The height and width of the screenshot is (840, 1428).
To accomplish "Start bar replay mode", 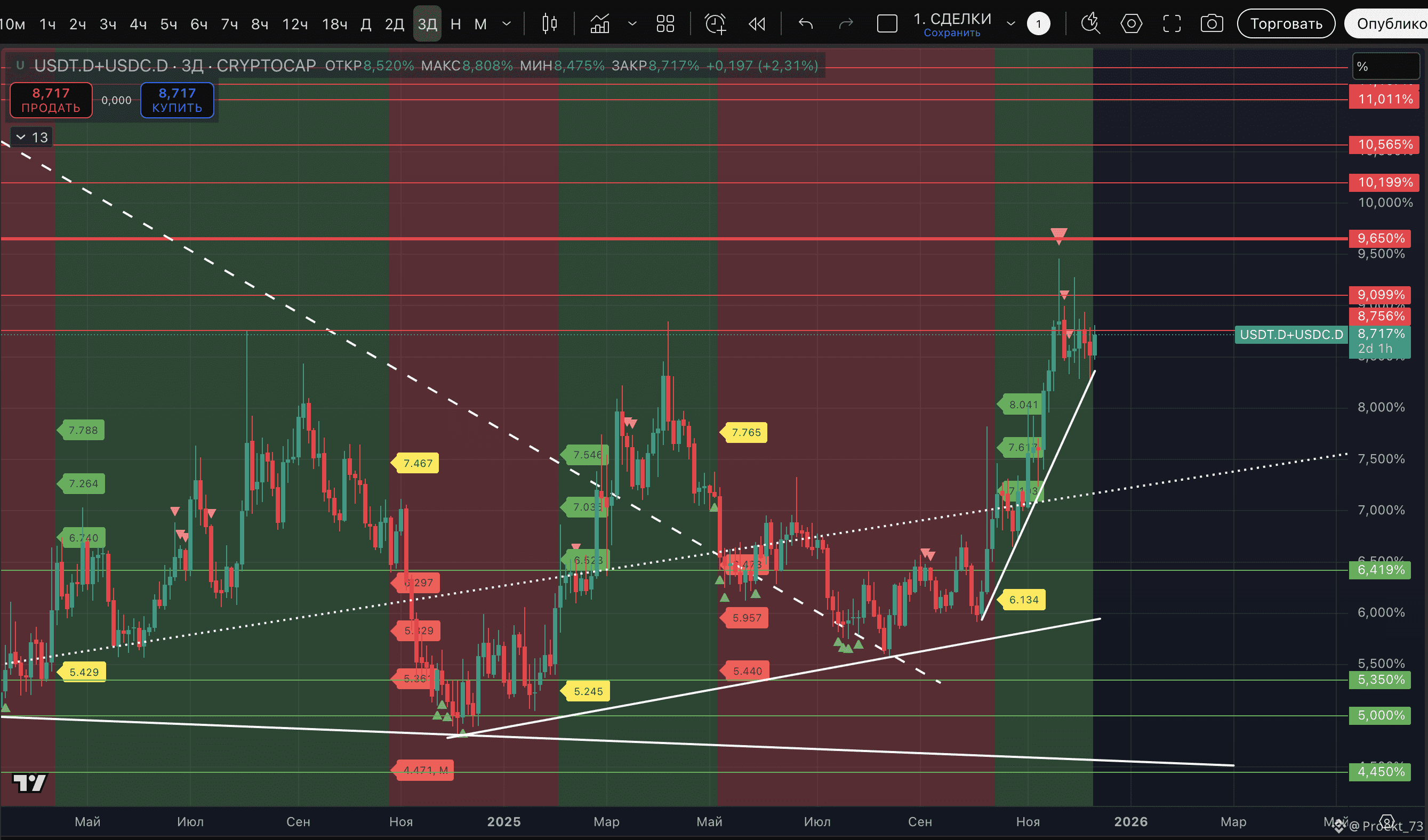I will (x=757, y=24).
